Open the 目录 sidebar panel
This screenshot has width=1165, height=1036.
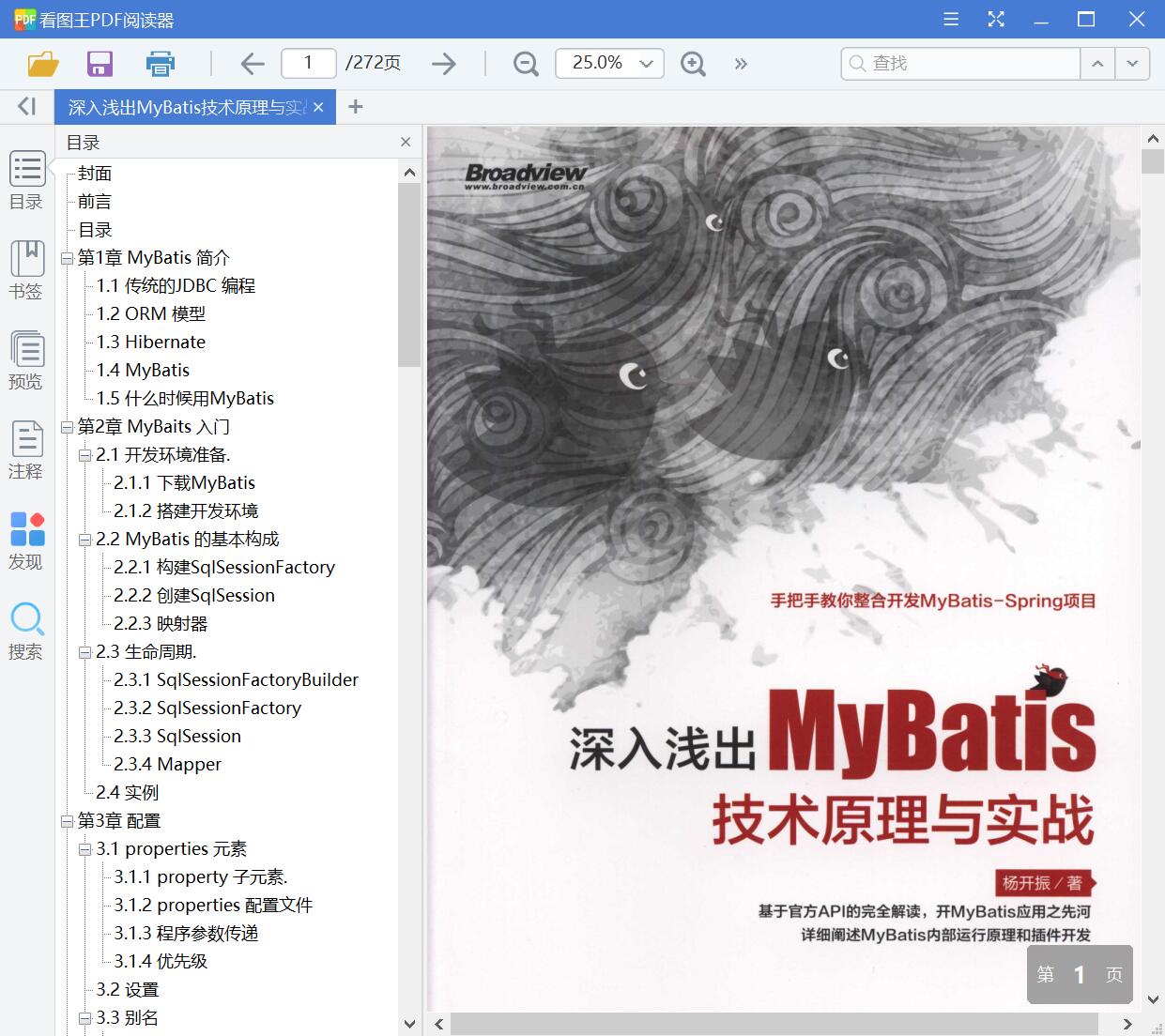click(26, 181)
